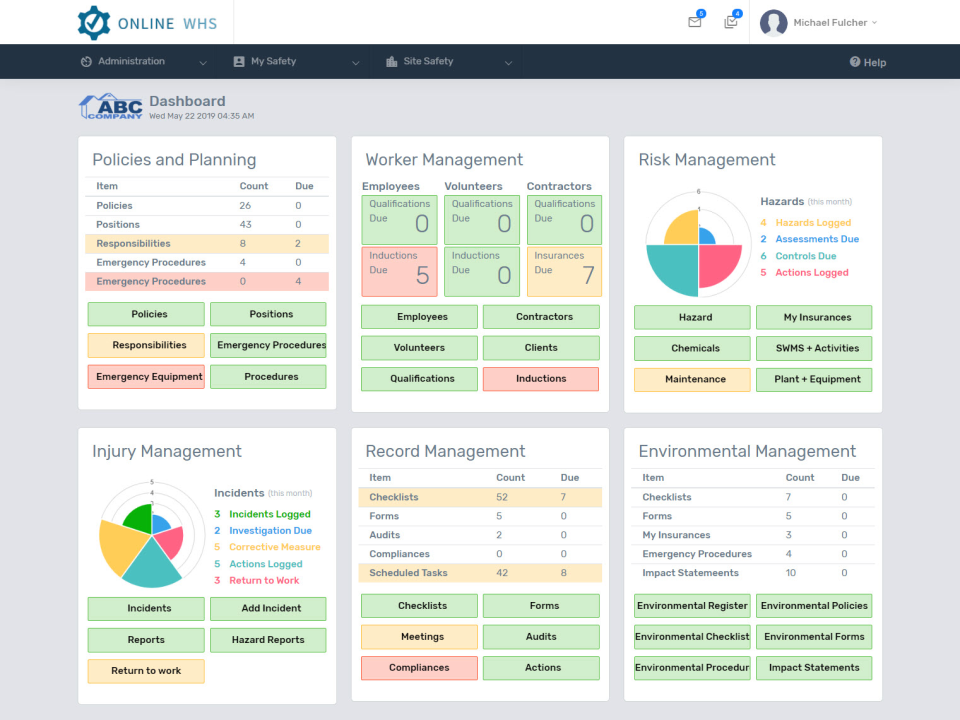Click the My Safety badge icon
Viewport: 960px width, 720px height.
point(239,61)
